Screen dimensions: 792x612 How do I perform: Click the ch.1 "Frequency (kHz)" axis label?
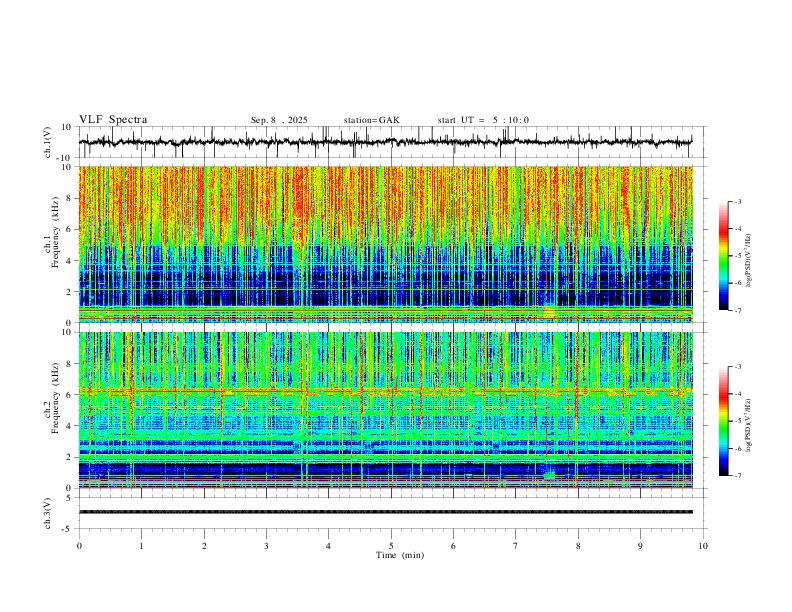click(56, 232)
